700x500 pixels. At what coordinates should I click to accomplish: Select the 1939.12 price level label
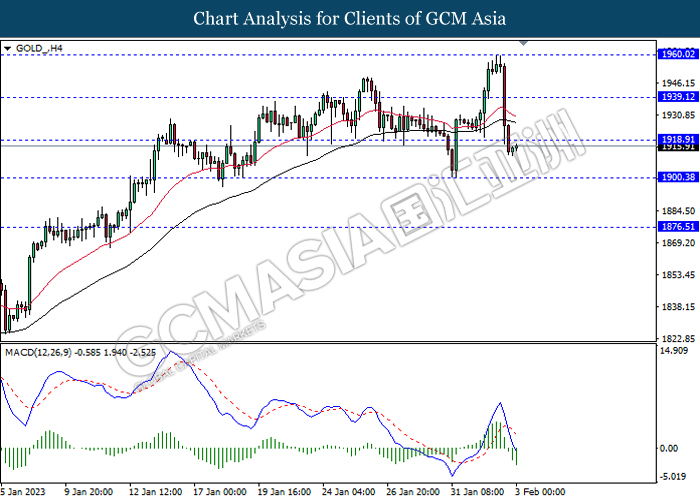point(678,97)
